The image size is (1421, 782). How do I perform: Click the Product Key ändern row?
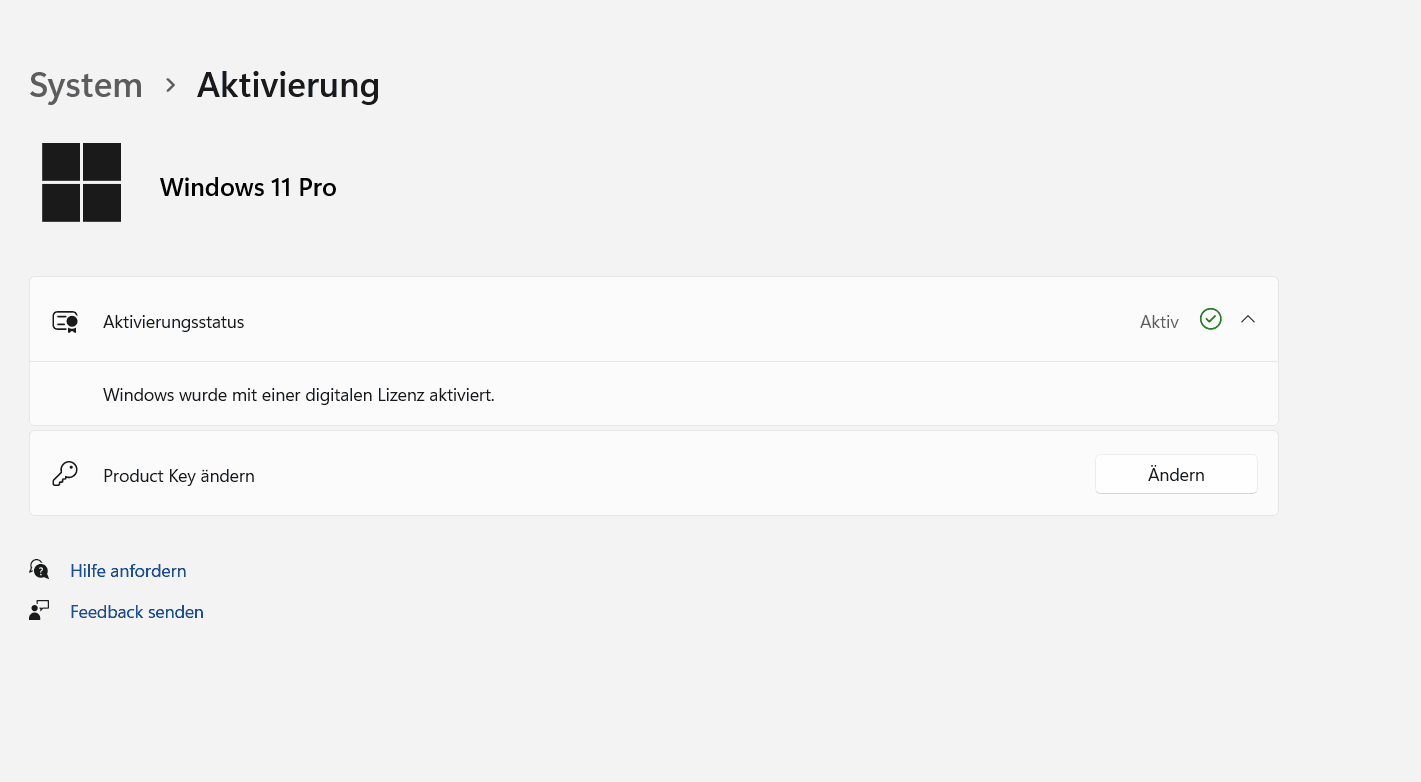coord(654,474)
